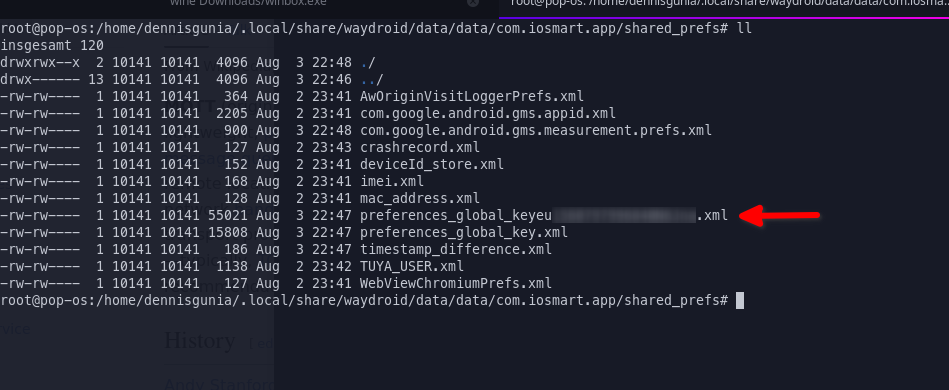The image size is (949, 390).
Task: Click the crashrecord.xml filename
Action: coord(420,147)
